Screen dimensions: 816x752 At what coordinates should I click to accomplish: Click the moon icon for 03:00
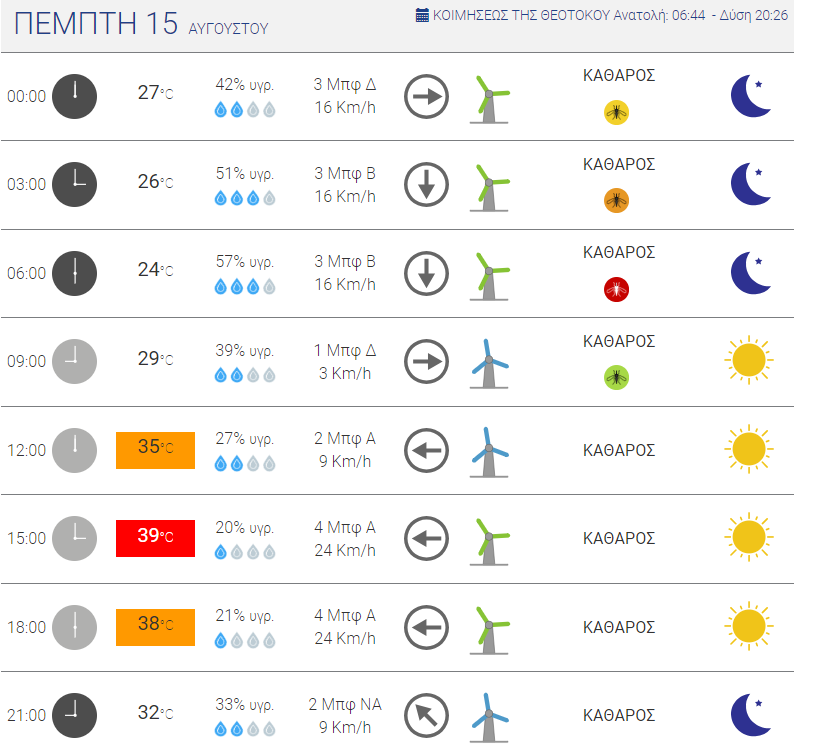pyautogui.click(x=750, y=184)
